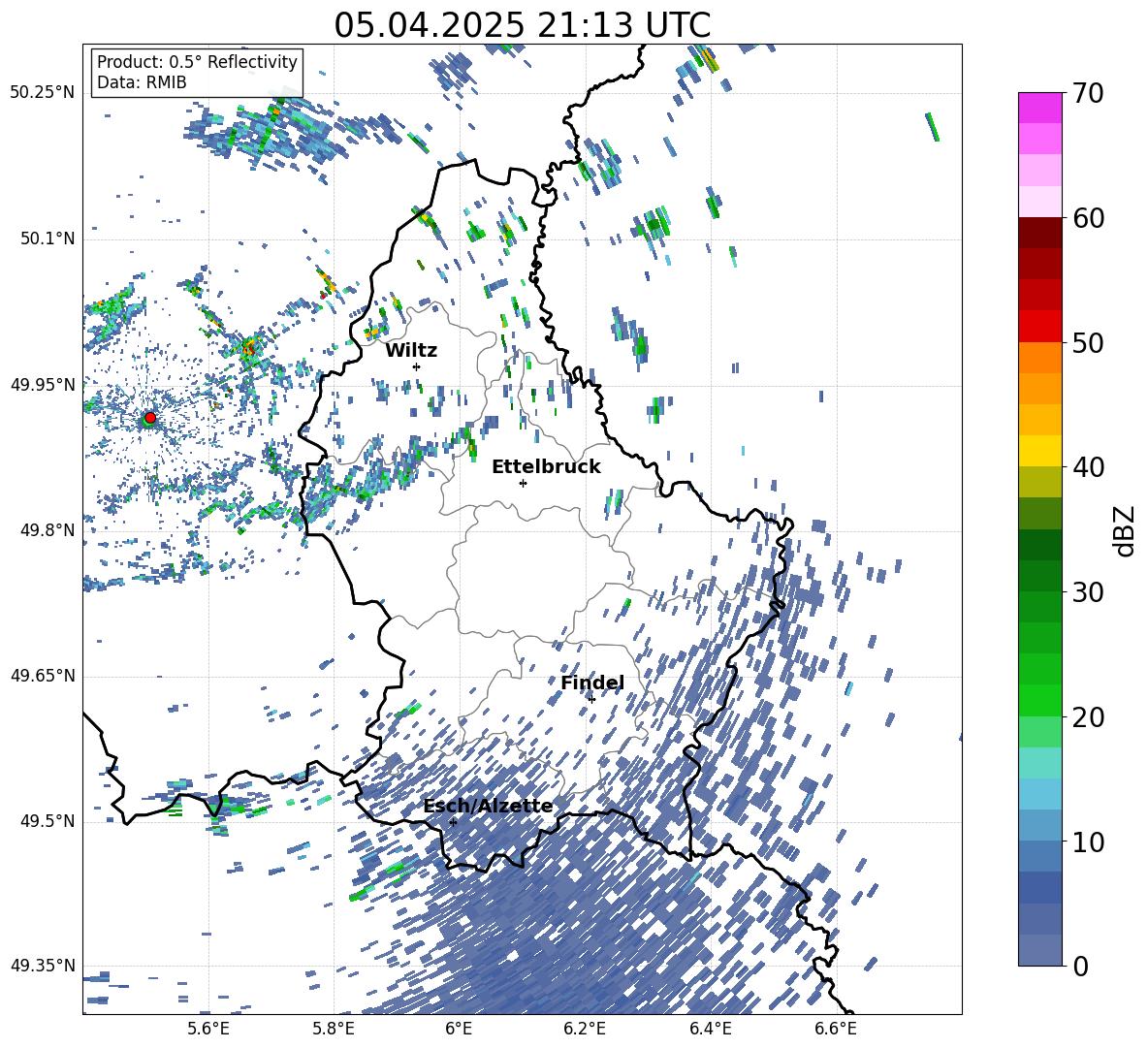1148x1048 pixels.
Task: Click the 6.6°E longitude label
Action: 836,1029
